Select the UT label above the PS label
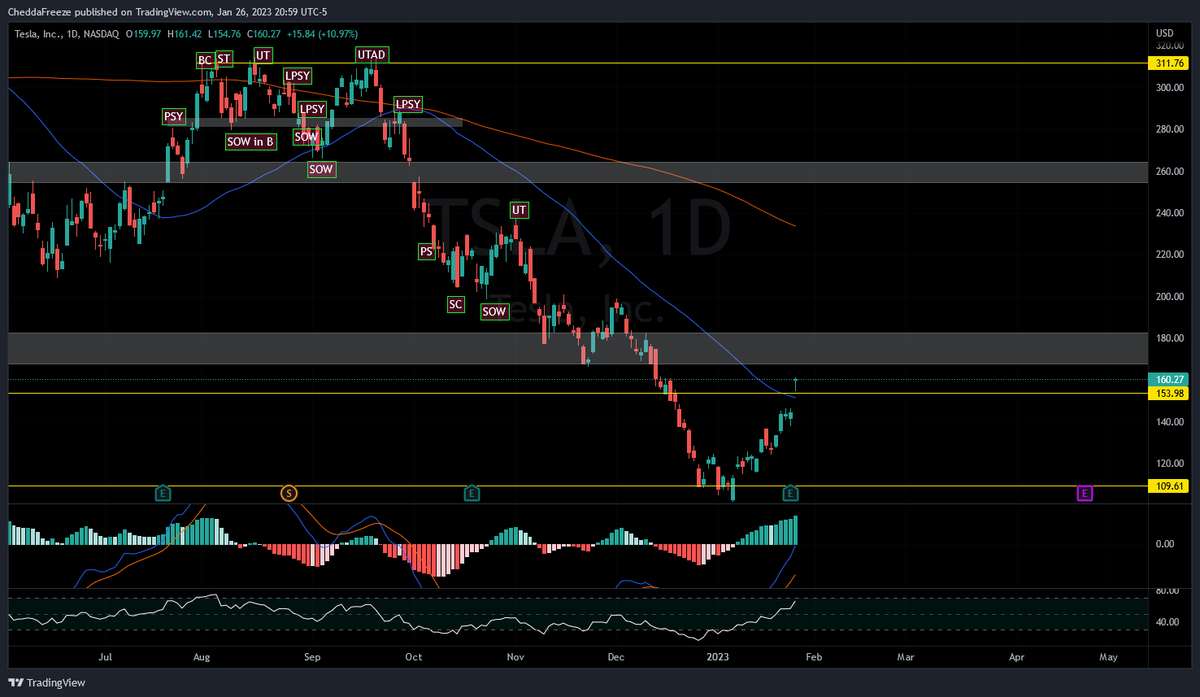 [518, 210]
